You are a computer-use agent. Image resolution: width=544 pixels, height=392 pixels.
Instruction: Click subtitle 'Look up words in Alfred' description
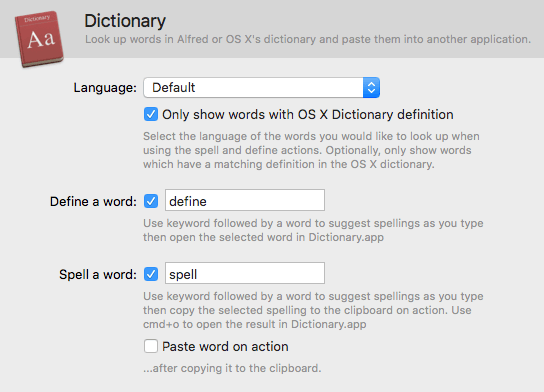point(308,39)
